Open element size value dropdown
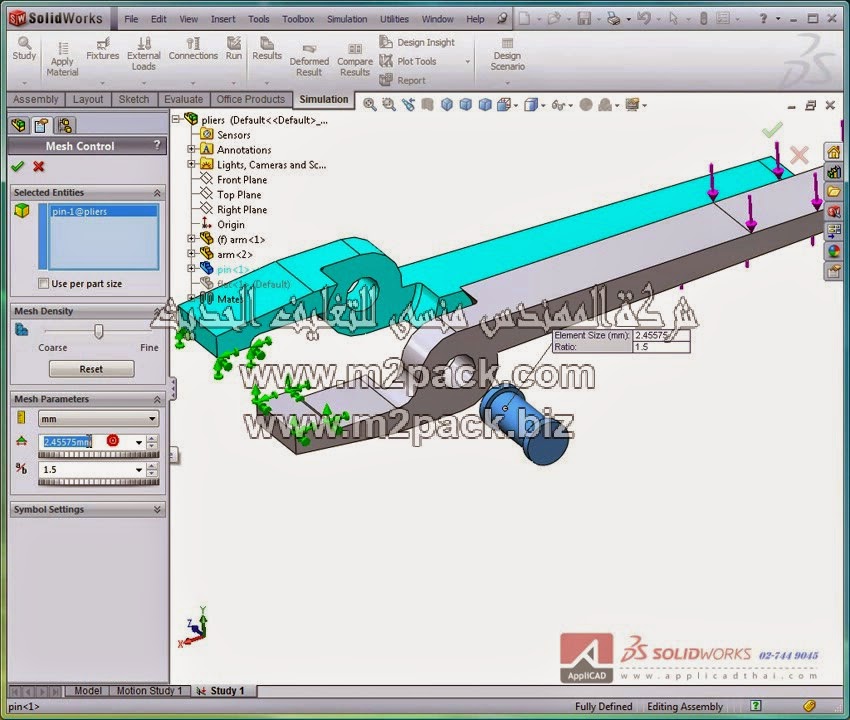The width and height of the screenshot is (850, 720). coord(139,442)
